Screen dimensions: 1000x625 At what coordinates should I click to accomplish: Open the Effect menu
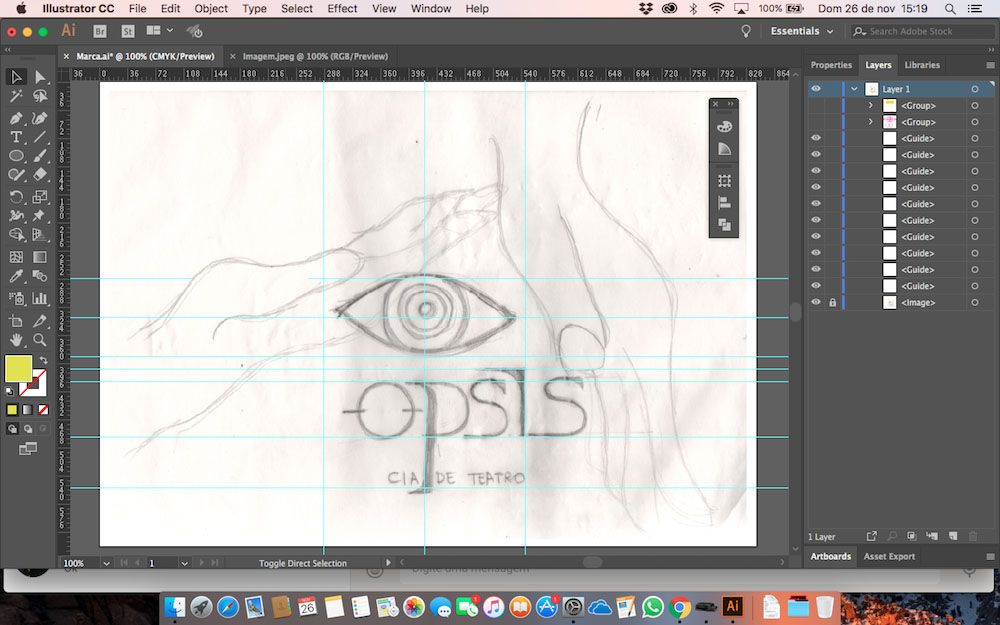point(342,8)
